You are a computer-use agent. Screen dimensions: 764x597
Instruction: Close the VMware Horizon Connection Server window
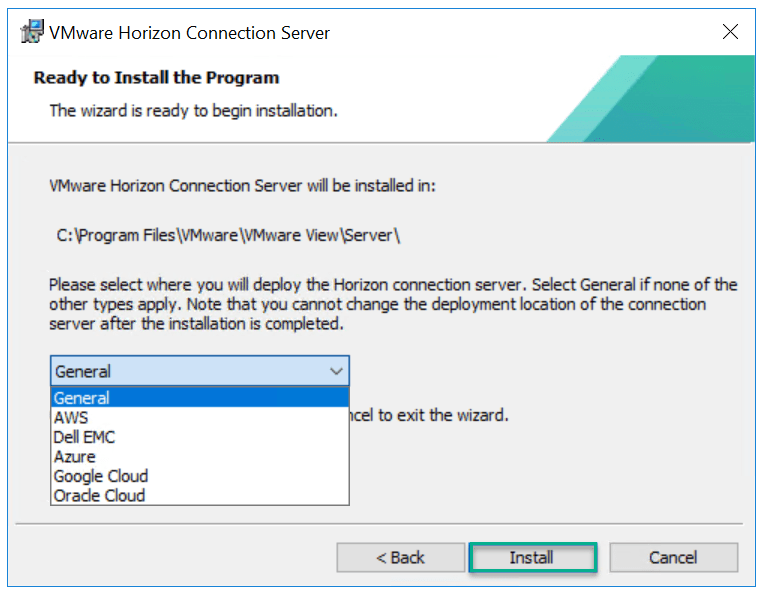coord(730,32)
